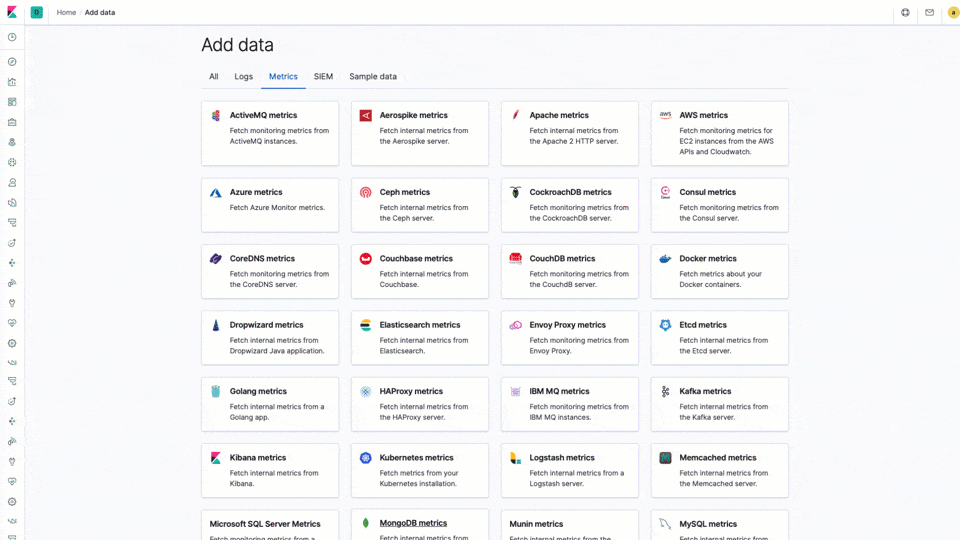
Task: Open the Sample data tab
Action: pos(373,77)
